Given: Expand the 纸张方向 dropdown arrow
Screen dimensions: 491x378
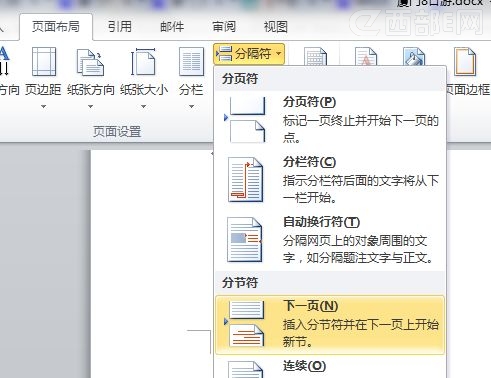Looking at the screenshot, I should point(90,107).
